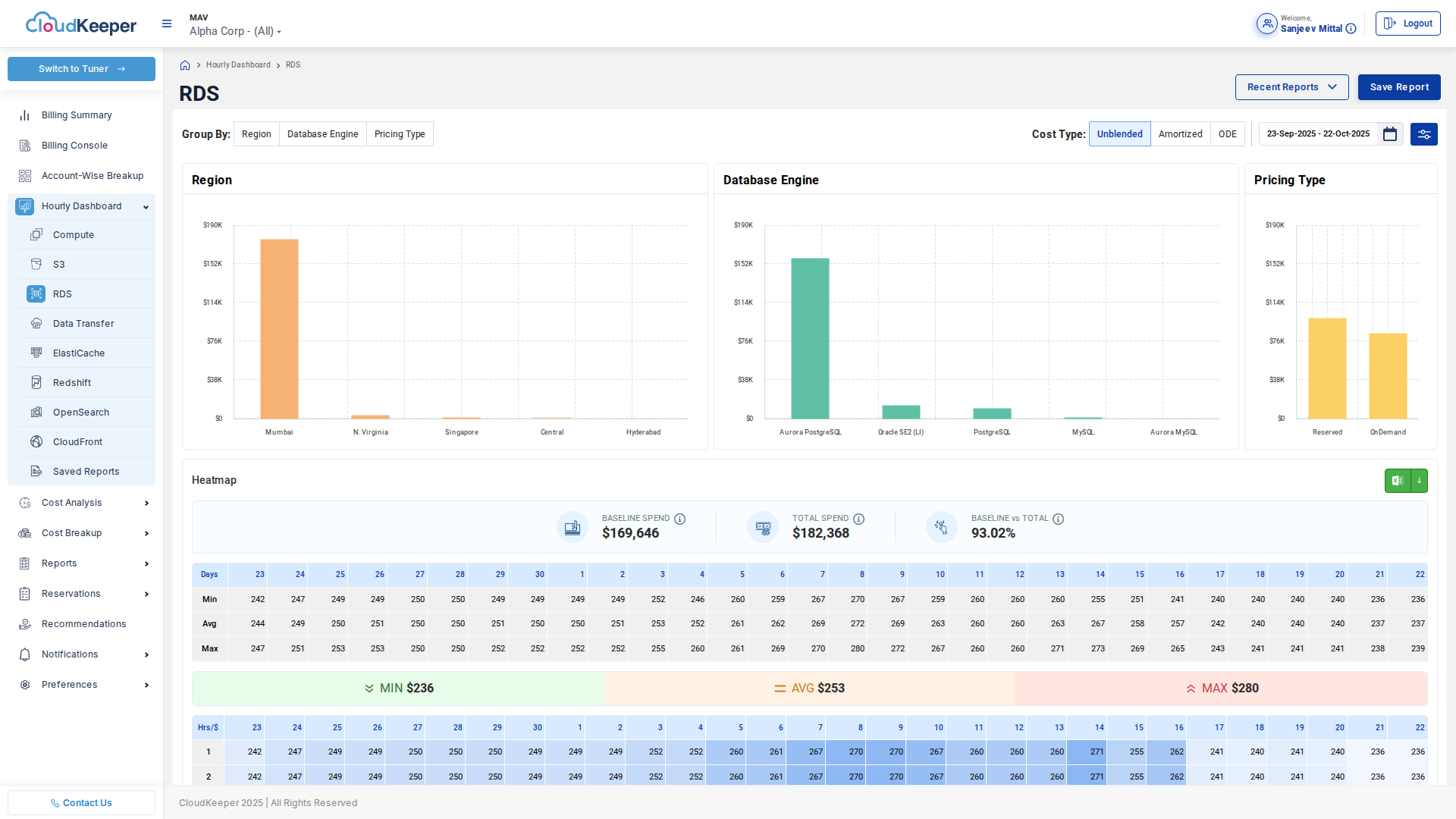Click the date range input field
Image resolution: width=1456 pixels, height=819 pixels.
pos(1318,134)
